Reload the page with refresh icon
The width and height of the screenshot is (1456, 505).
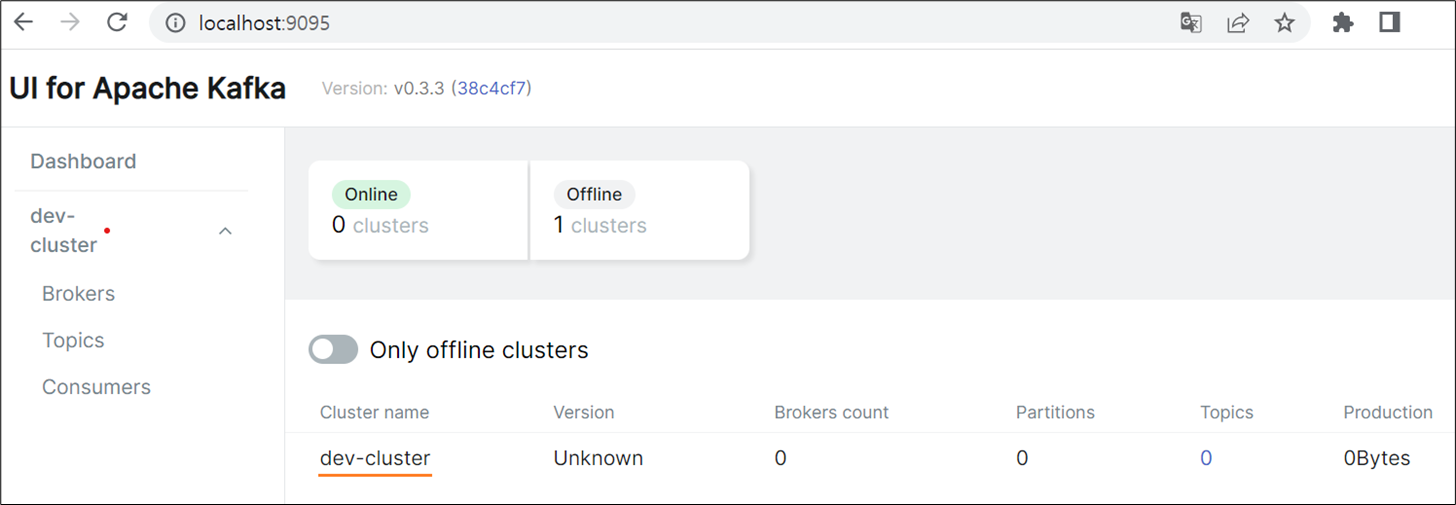pos(117,23)
